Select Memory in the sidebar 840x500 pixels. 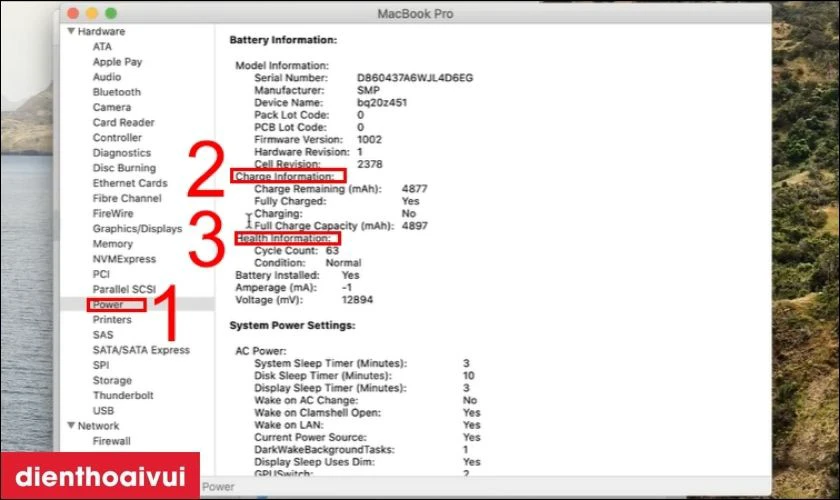(x=112, y=244)
